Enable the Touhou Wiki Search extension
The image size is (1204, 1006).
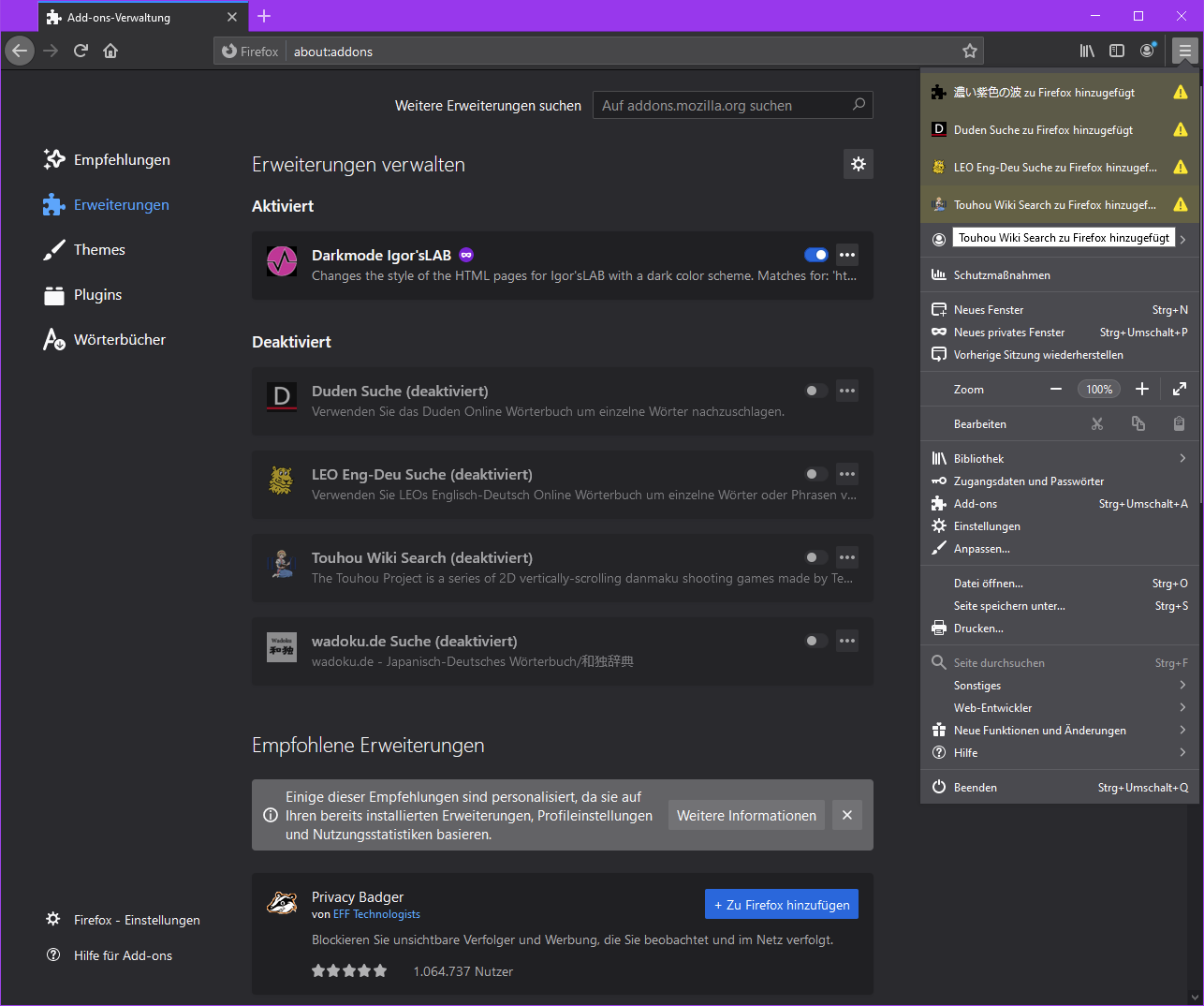click(x=816, y=557)
